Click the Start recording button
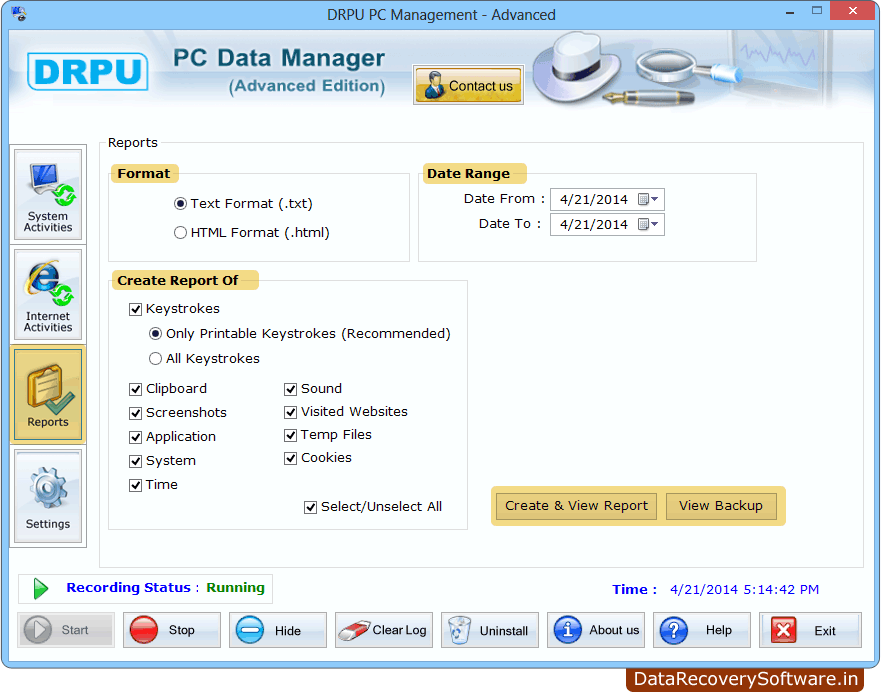Viewport: 881px width, 692px height. click(x=66, y=630)
